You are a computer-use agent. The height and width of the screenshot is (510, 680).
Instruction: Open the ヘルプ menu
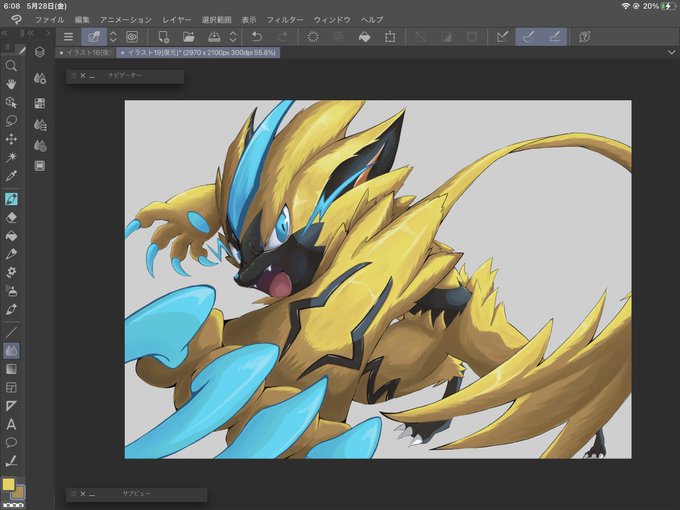click(x=372, y=20)
